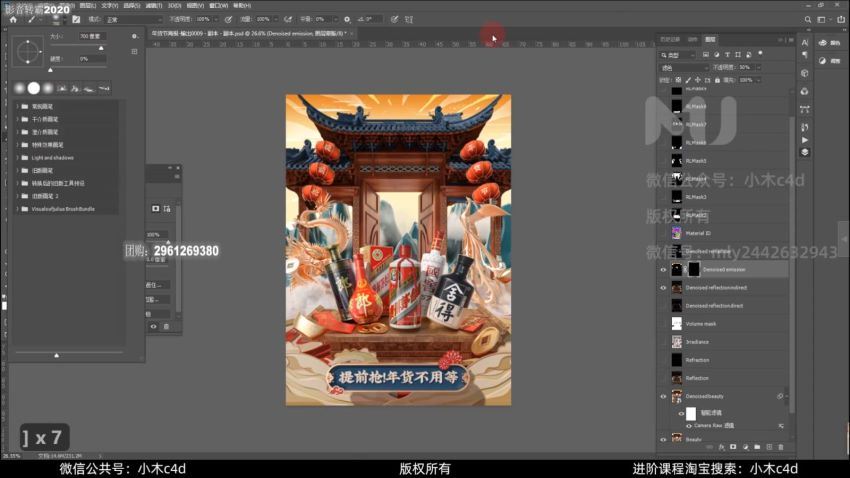850x478 pixels.
Task: Switch to the History panel tab
Action: click(670, 40)
